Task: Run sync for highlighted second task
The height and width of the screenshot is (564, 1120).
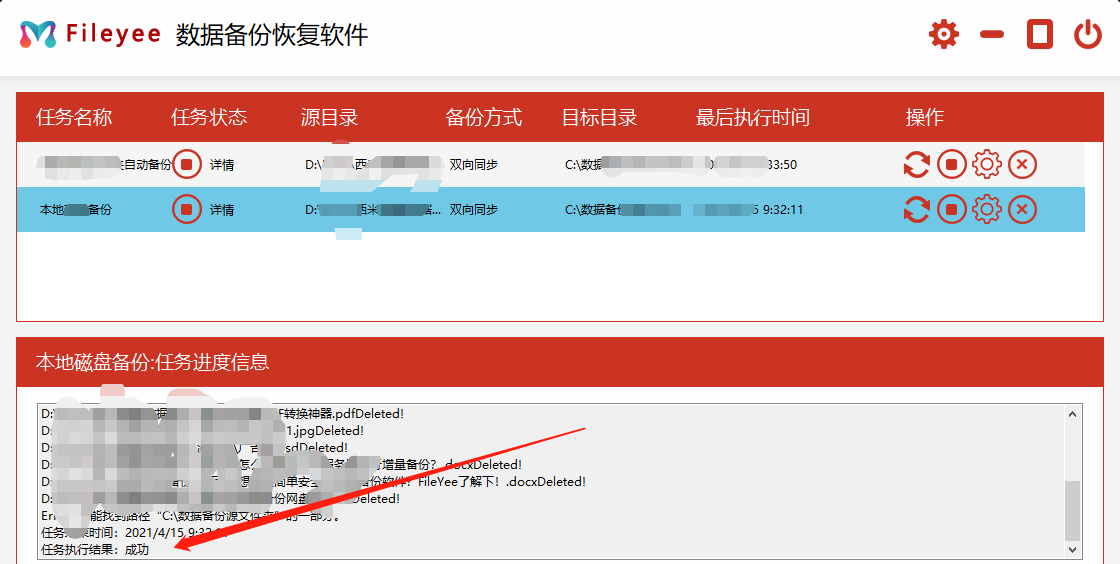Action: point(916,209)
